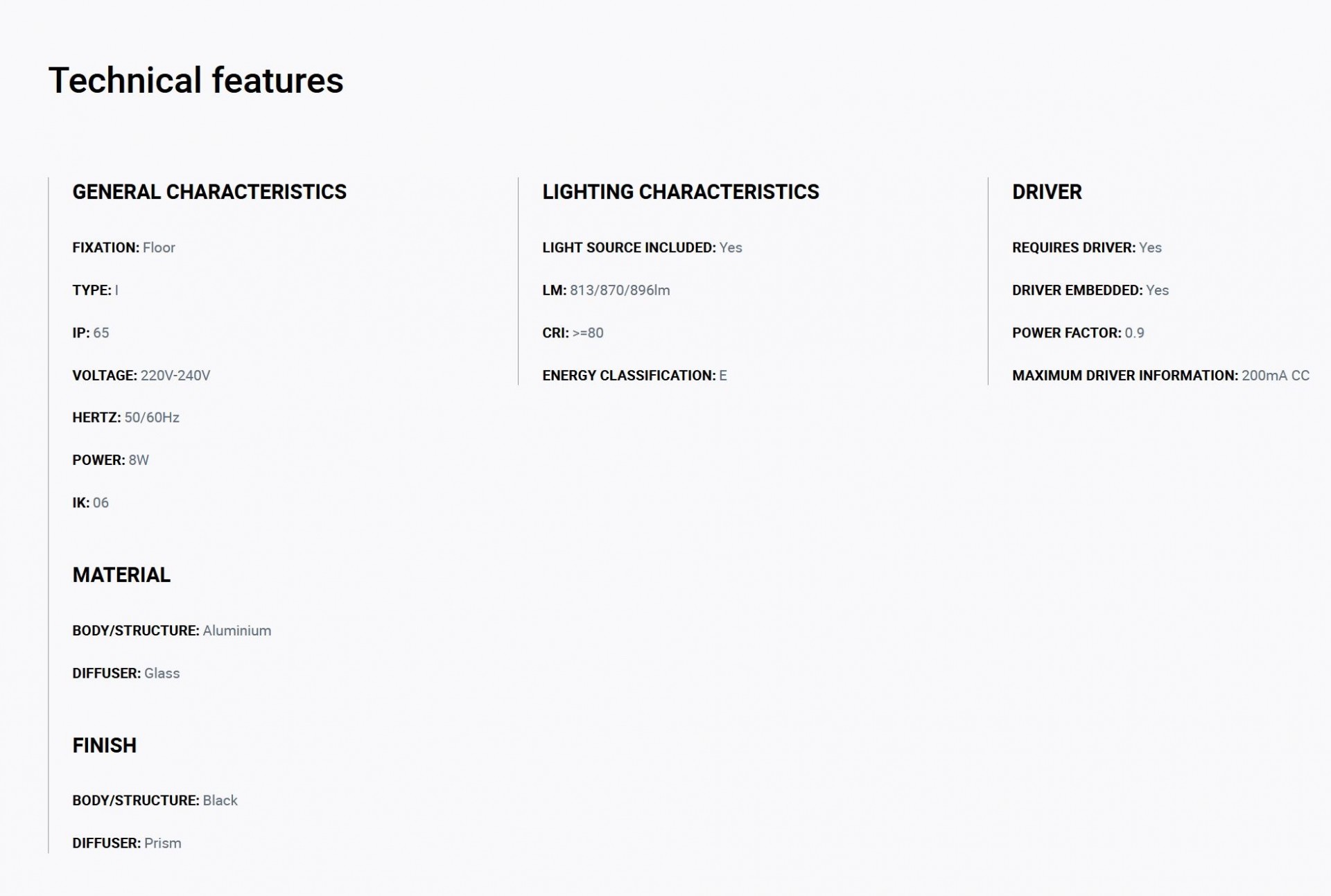Select the IP 65 rating text
This screenshot has height=896, width=1331.
[90, 333]
